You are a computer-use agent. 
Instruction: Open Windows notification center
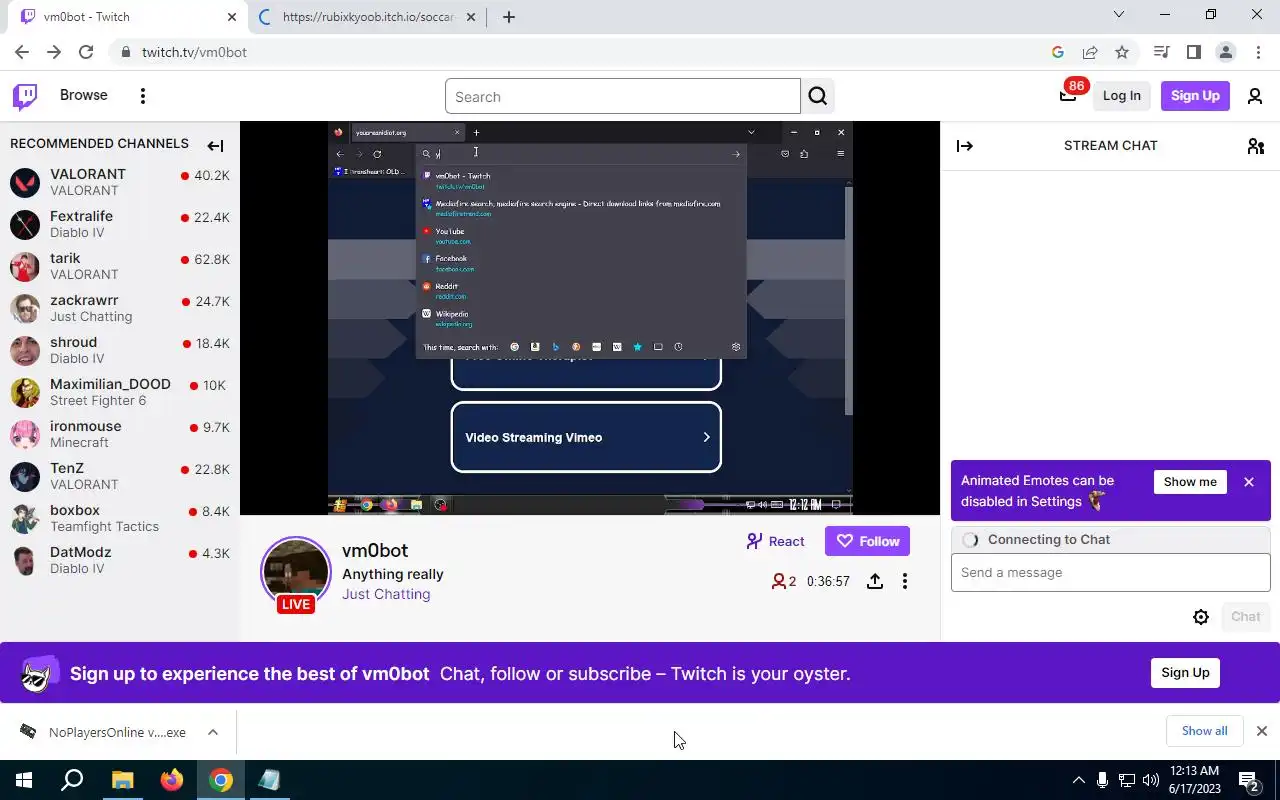click(1249, 780)
